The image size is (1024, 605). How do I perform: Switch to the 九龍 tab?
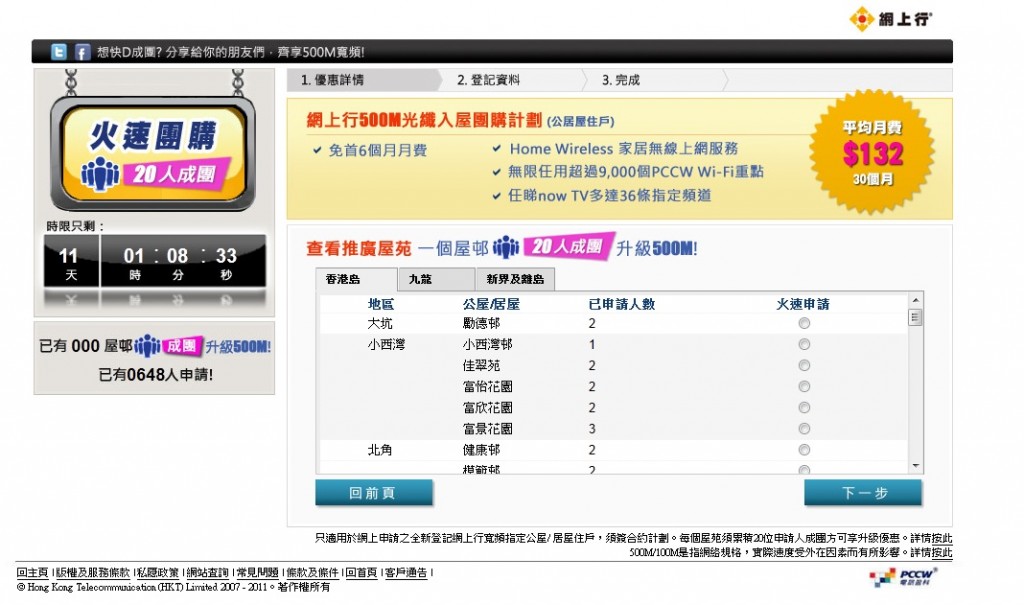[x=436, y=279]
